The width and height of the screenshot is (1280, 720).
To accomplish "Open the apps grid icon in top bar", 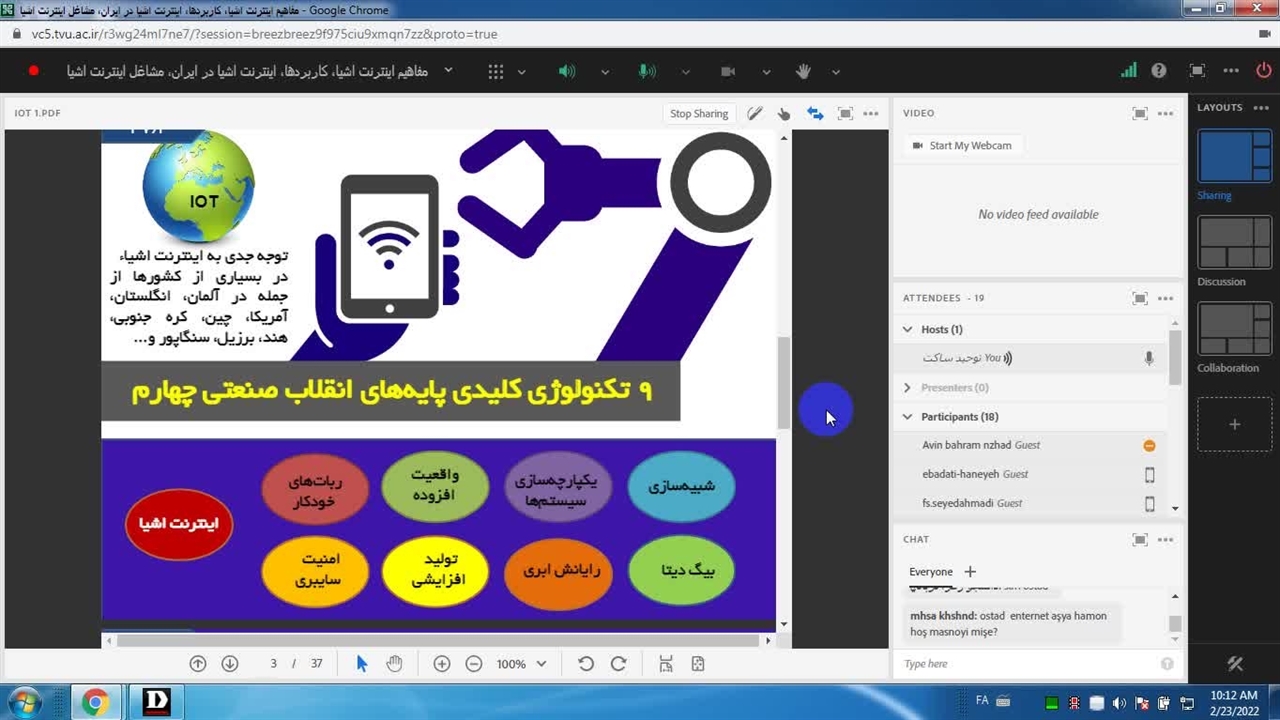I will coord(496,72).
